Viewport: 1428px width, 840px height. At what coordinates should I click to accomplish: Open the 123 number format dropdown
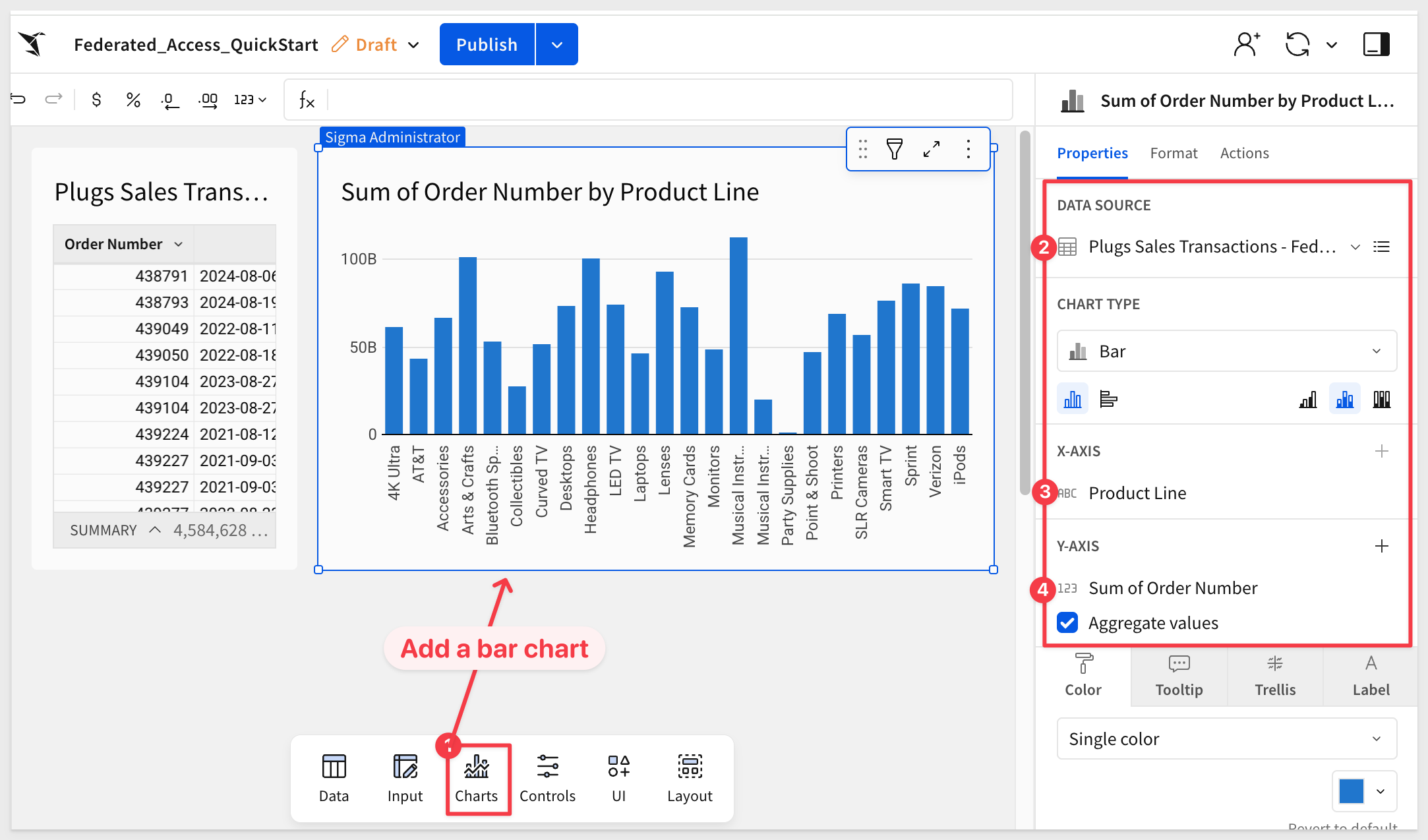coord(250,100)
